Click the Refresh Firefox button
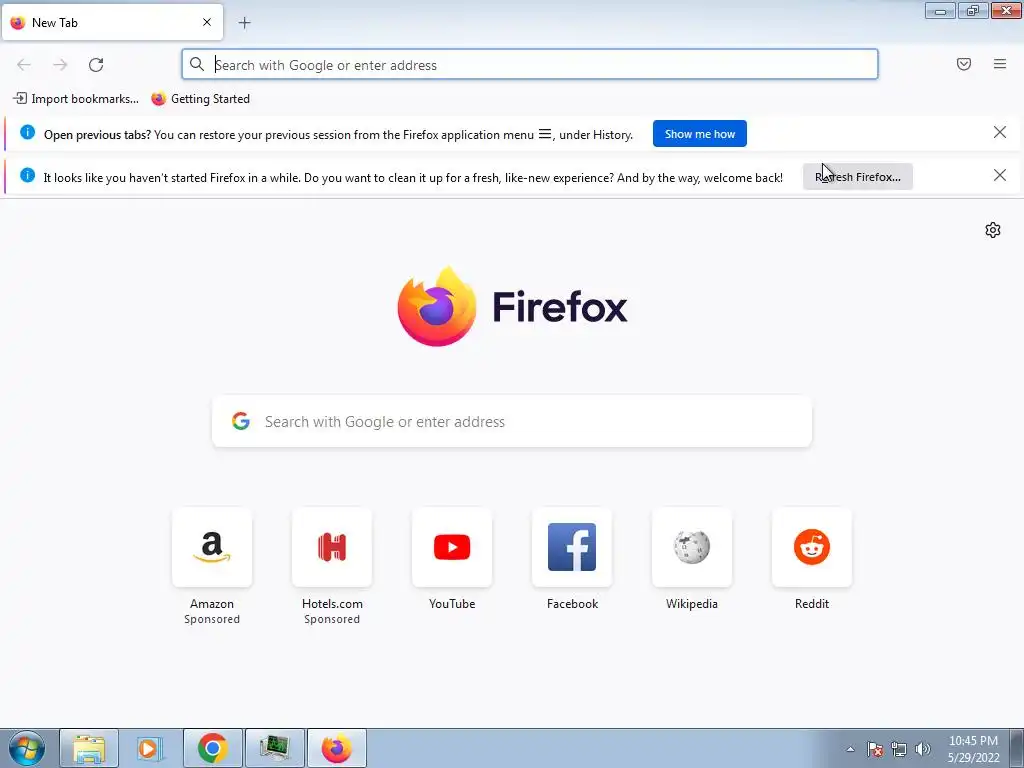Screen dimensions: 1024x768 [857, 177]
